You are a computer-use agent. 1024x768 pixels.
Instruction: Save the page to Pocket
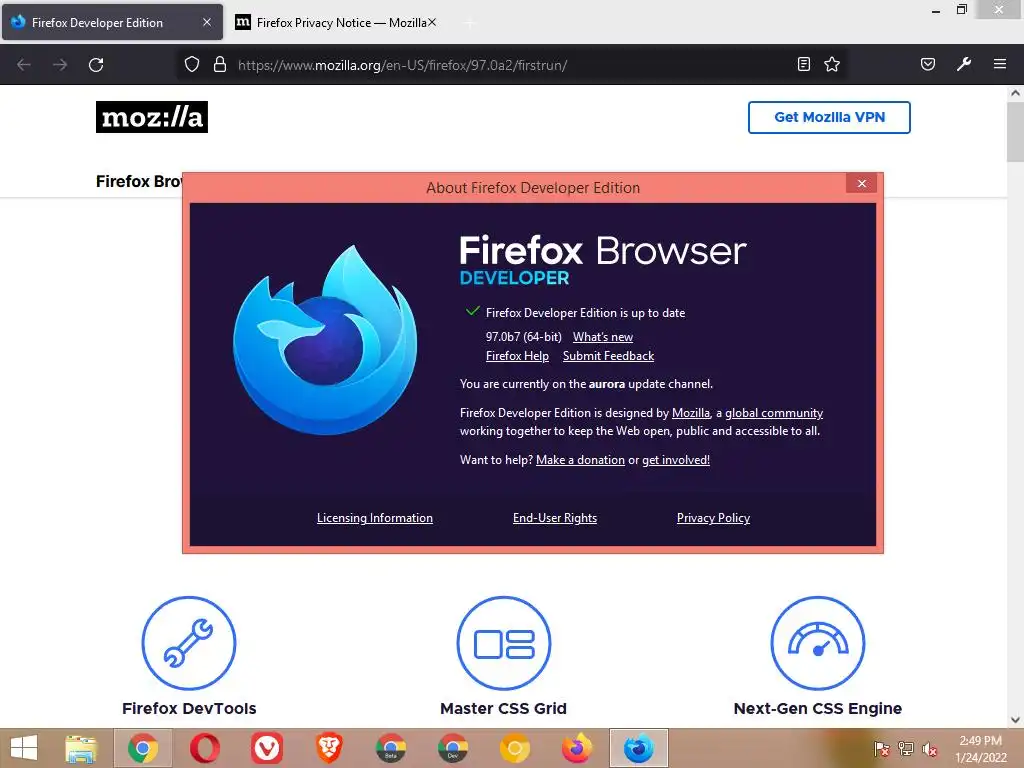click(x=927, y=64)
